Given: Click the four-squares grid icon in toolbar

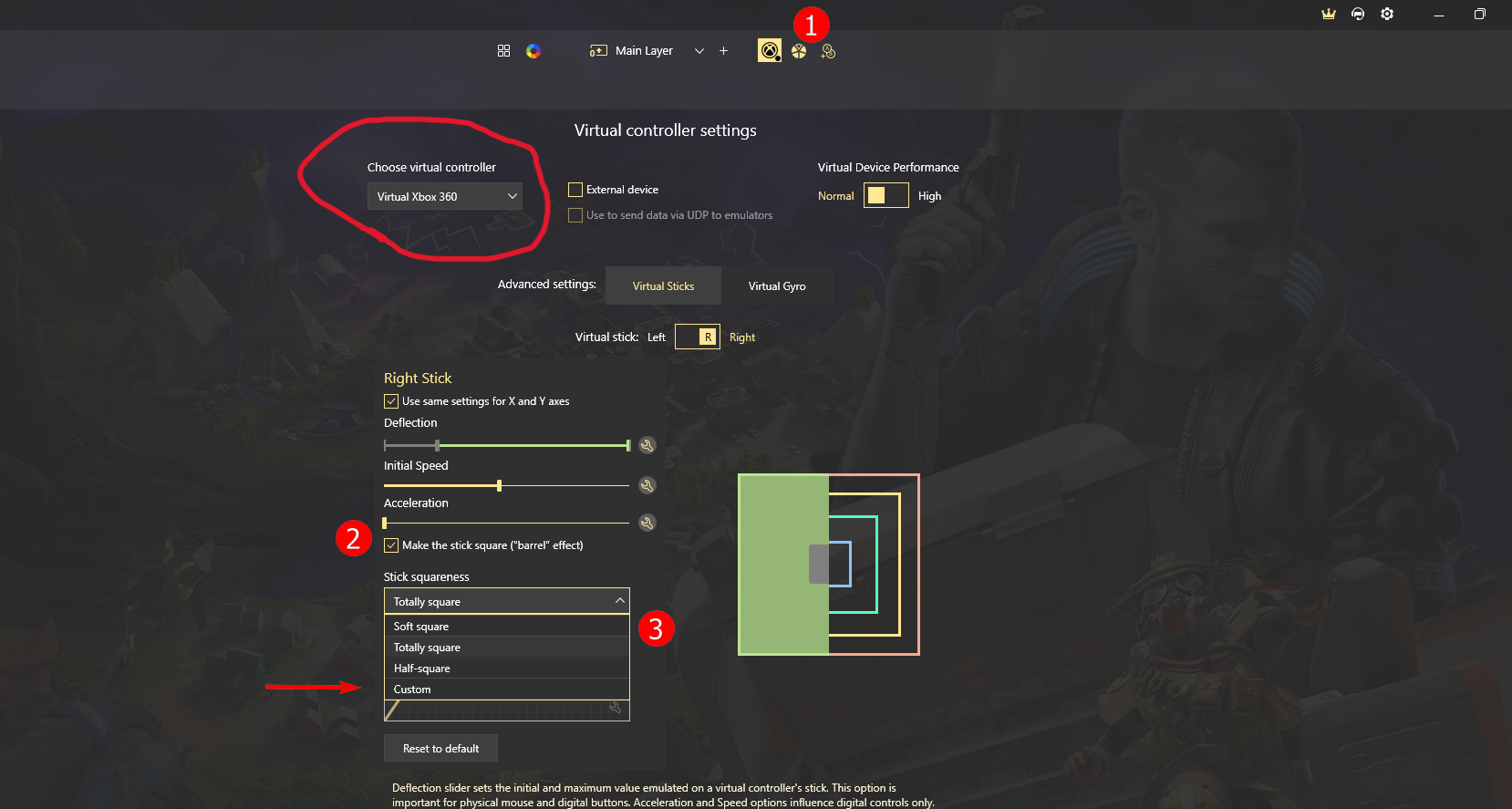Looking at the screenshot, I should 503,51.
